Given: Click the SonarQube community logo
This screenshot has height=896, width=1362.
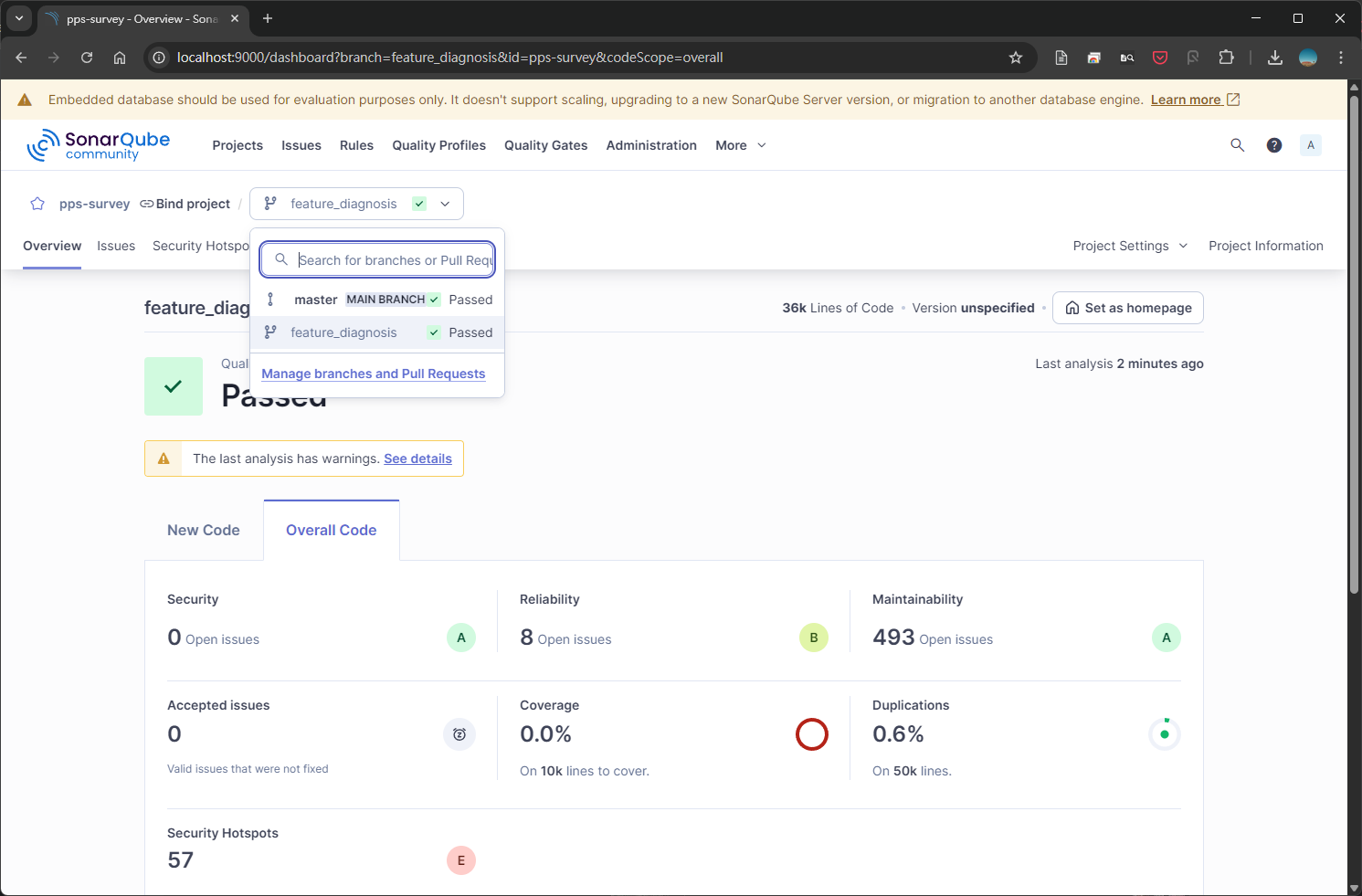Looking at the screenshot, I should click(99, 145).
